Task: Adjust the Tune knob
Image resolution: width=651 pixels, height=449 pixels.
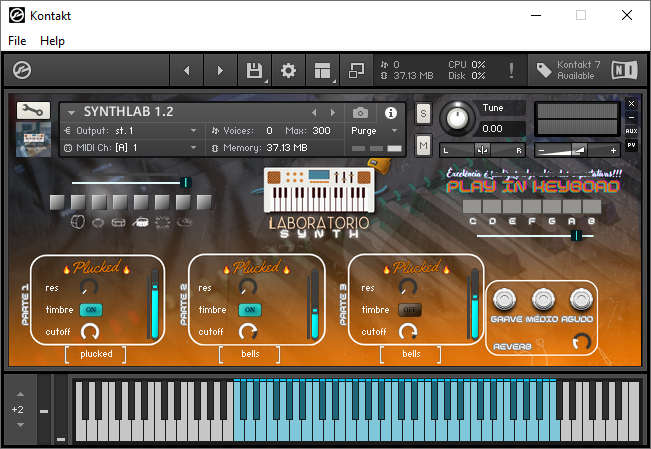Action: pos(457,118)
